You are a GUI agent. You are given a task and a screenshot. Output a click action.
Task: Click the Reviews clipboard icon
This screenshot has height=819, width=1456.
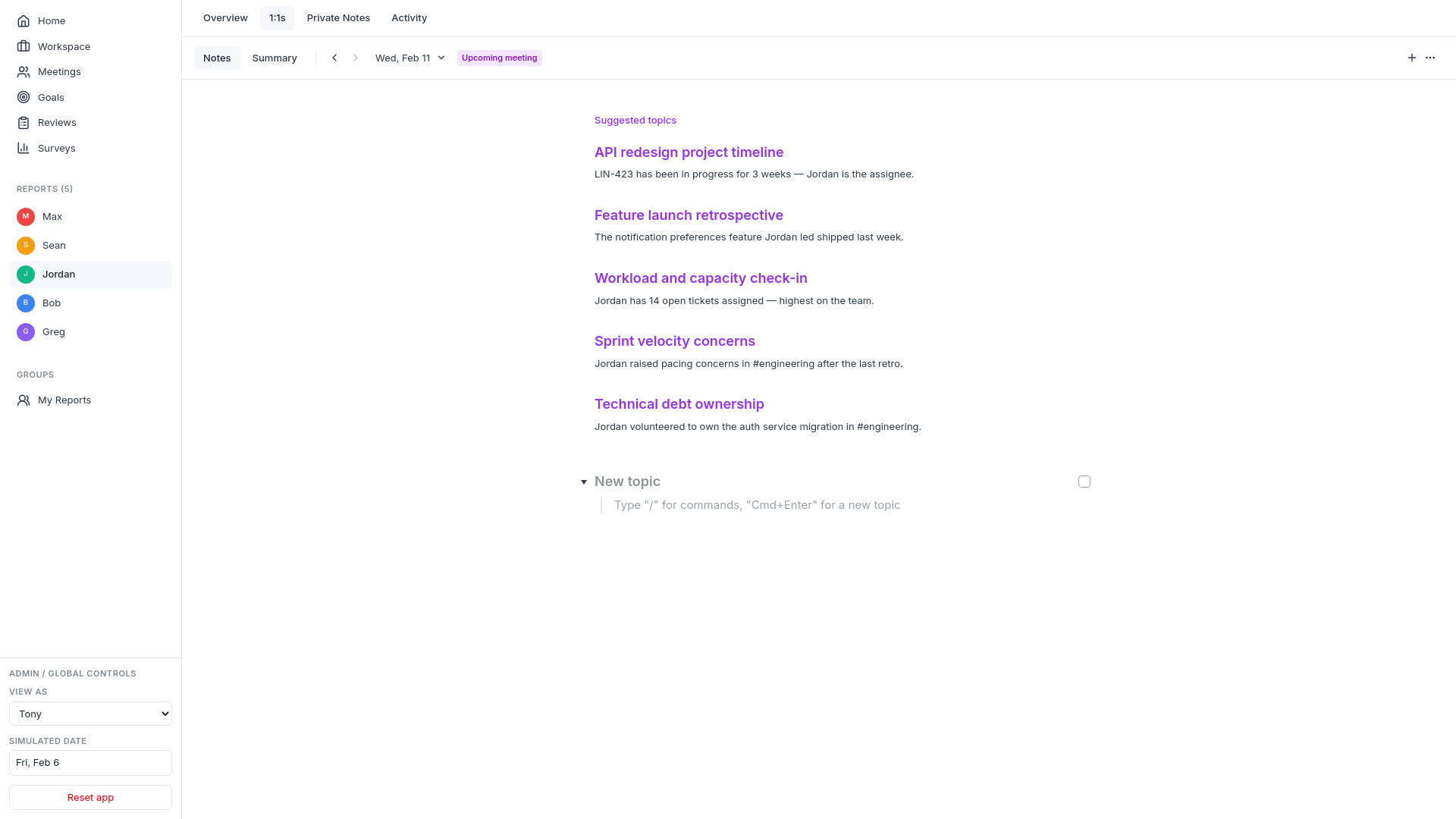[x=24, y=123]
